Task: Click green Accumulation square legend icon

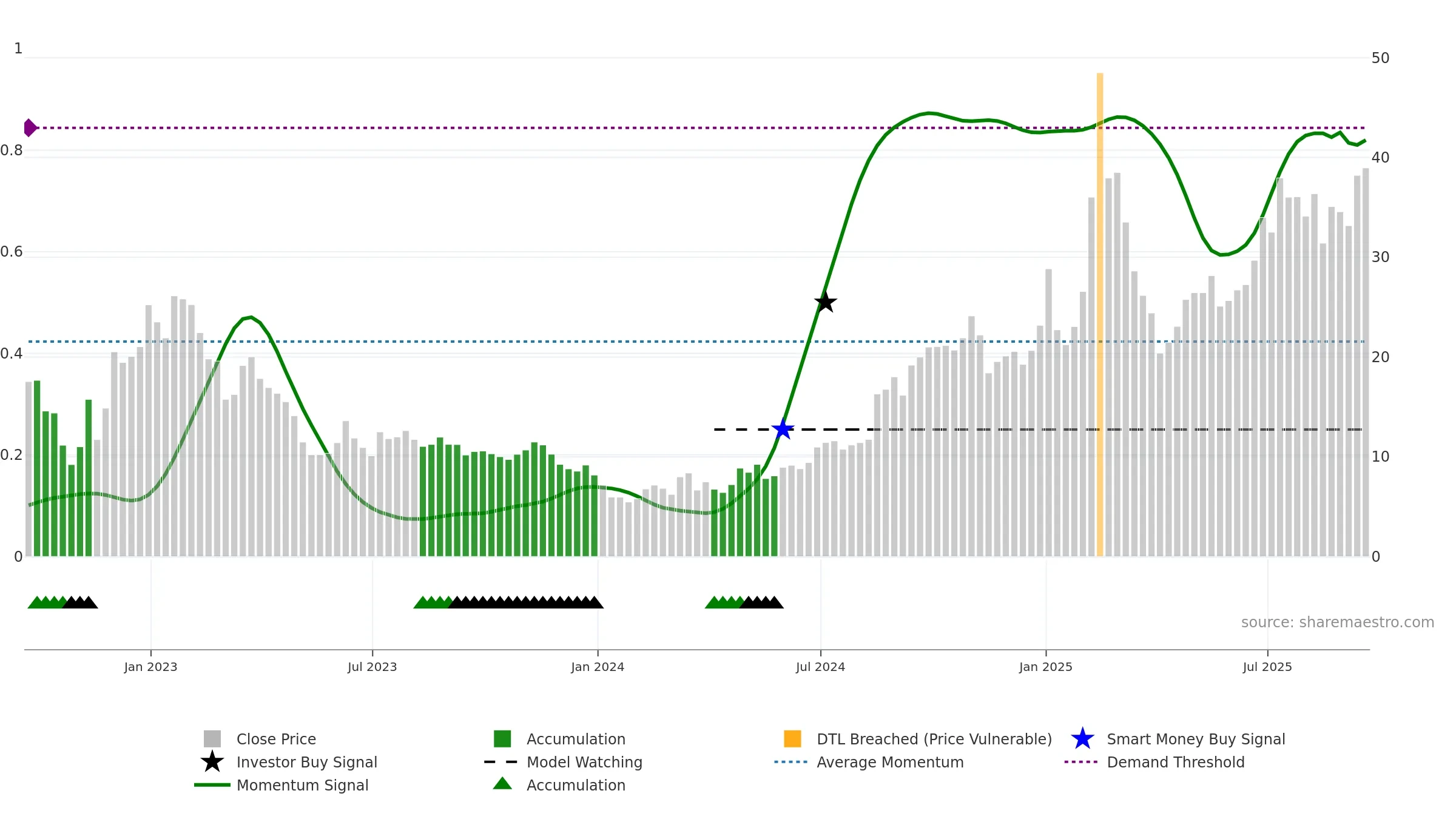Action: [502, 739]
